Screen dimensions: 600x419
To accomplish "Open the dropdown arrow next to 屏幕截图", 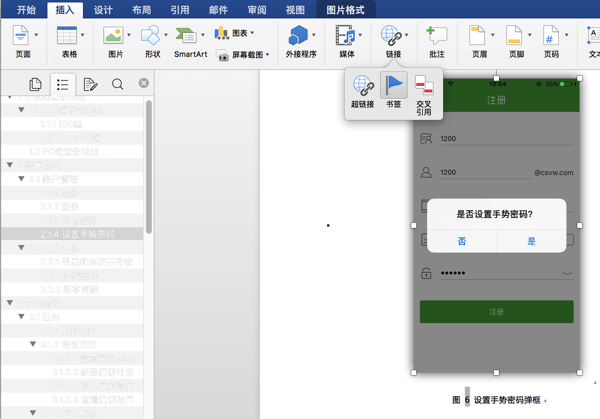I will [267, 54].
